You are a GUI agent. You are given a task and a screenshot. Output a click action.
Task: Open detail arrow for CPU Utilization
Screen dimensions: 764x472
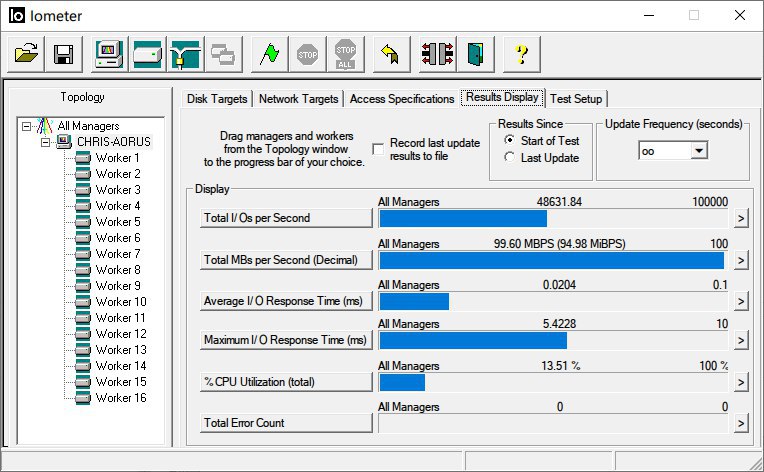[x=741, y=382]
